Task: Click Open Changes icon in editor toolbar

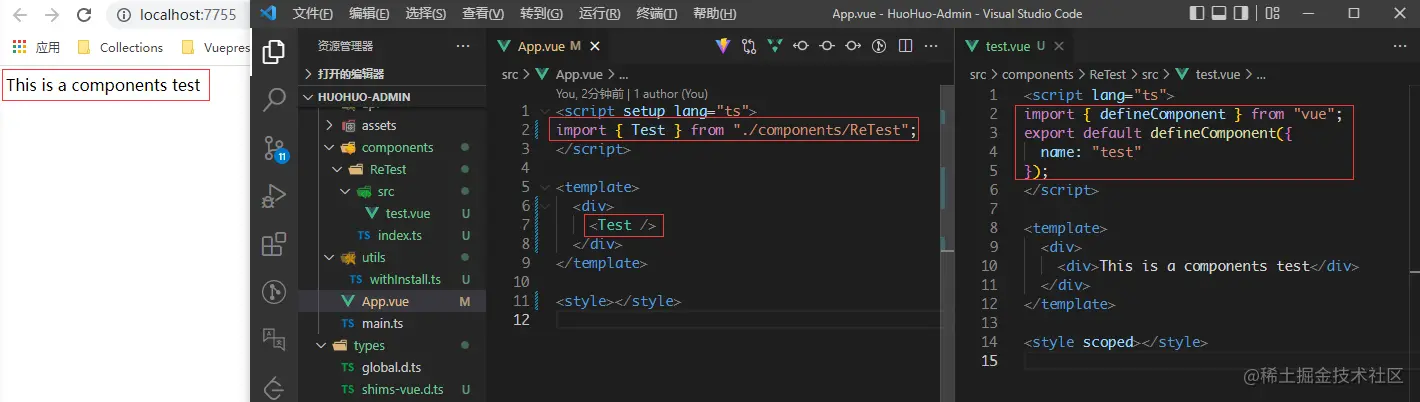Action: 749,46
